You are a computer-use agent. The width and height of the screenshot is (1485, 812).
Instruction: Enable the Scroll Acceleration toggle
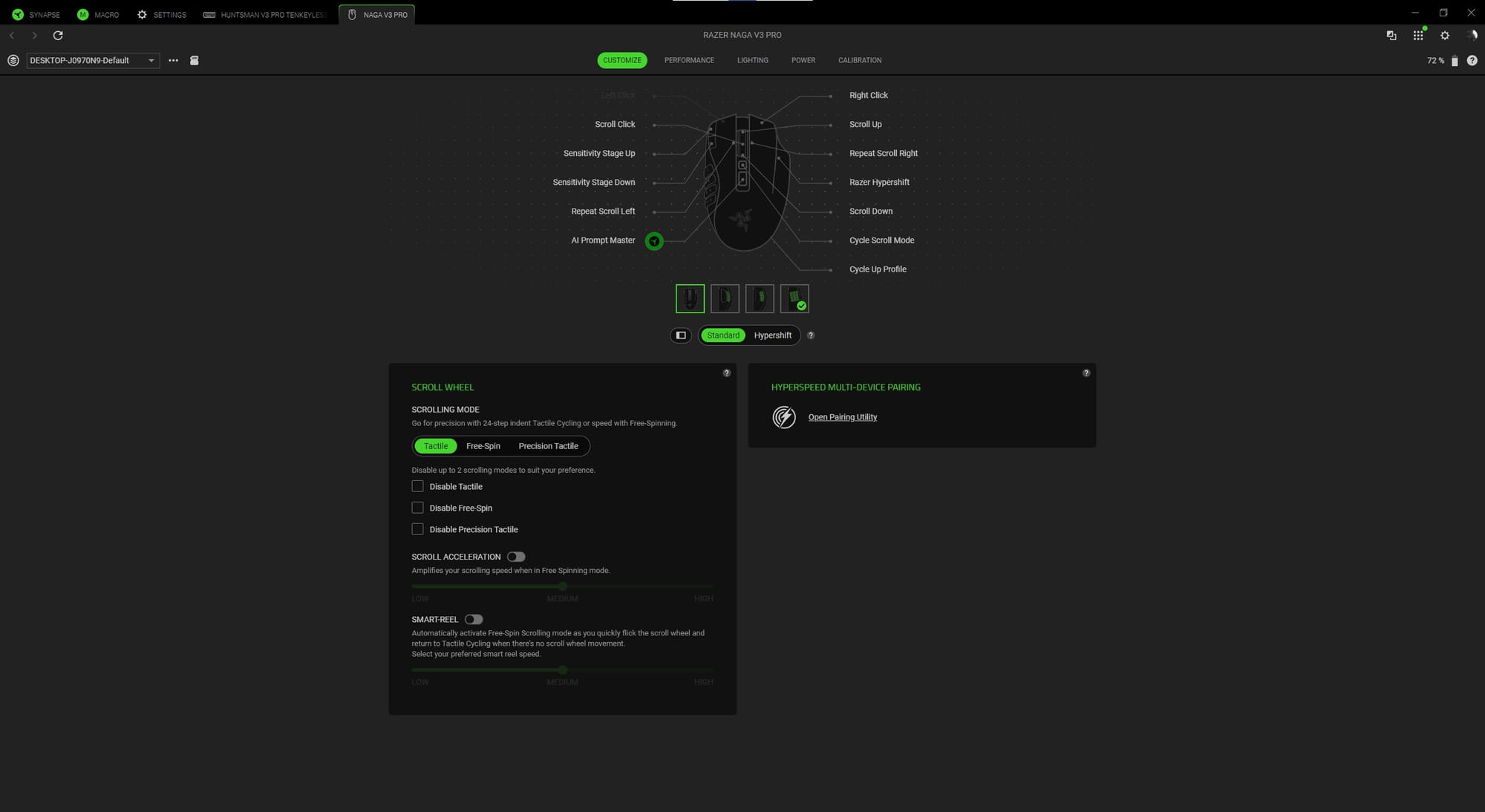coord(516,557)
